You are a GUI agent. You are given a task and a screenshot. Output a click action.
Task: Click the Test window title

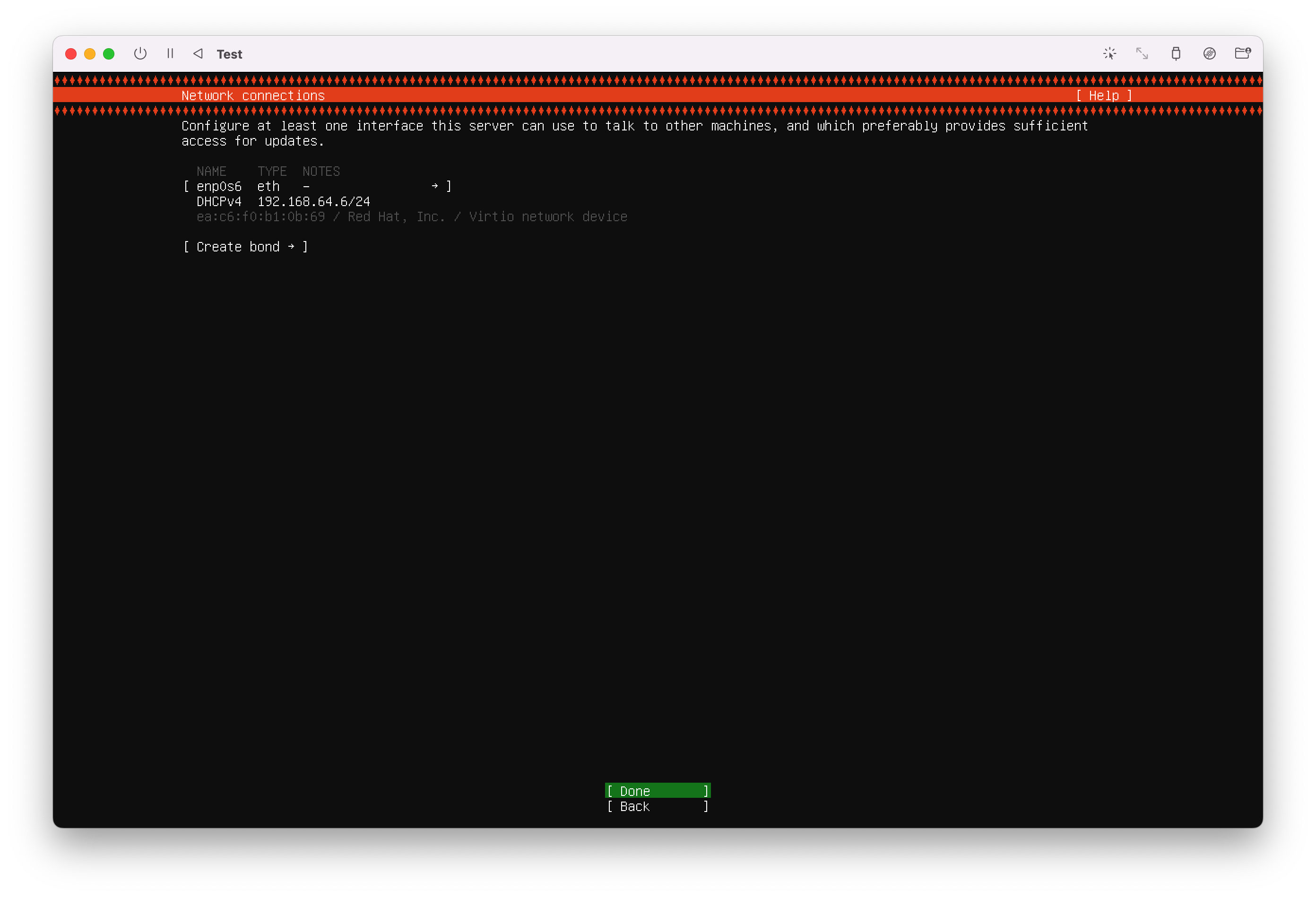tap(229, 54)
